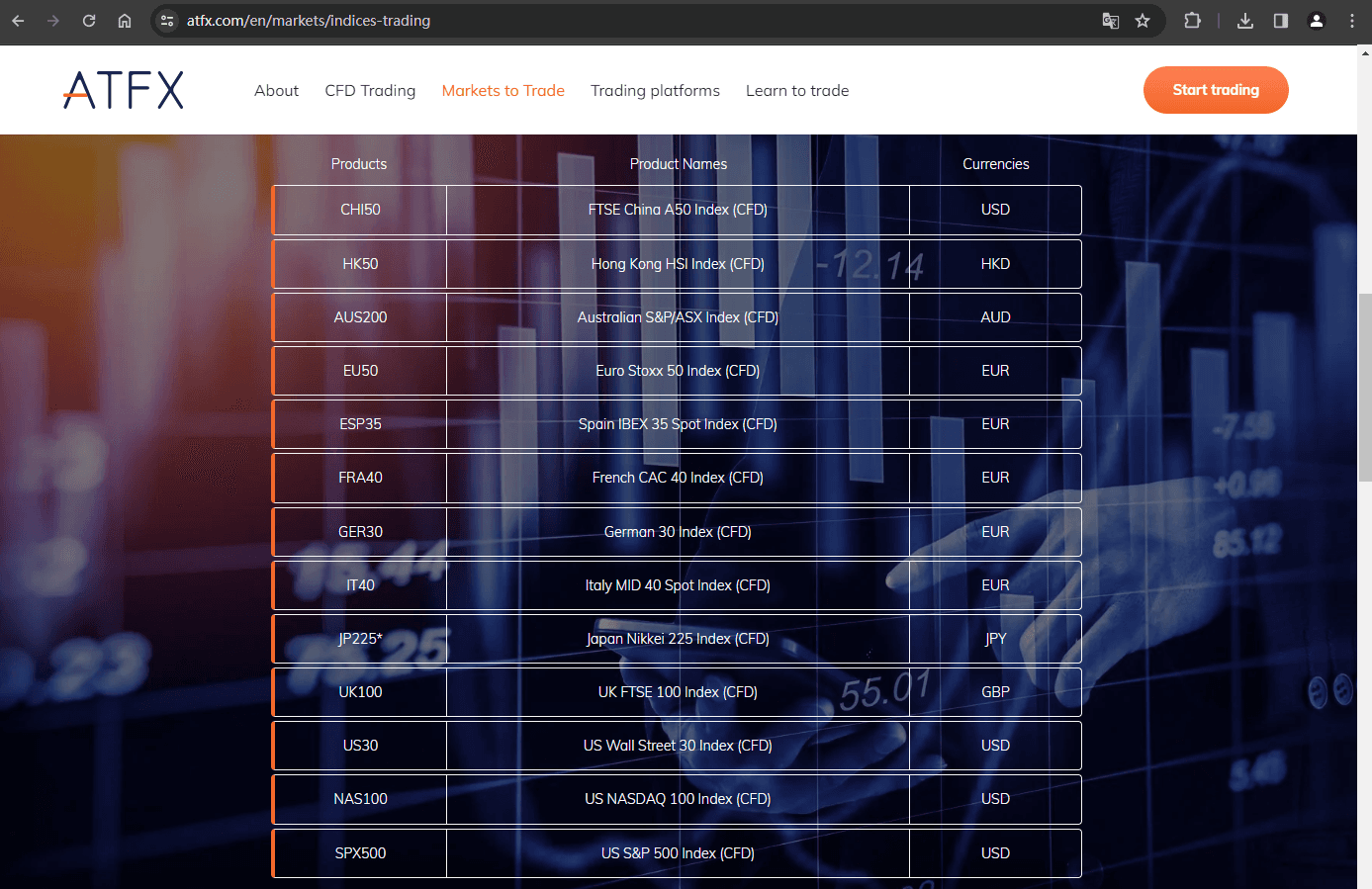The height and width of the screenshot is (889, 1372).
Task: Click the browser forward arrow
Action: coord(53,21)
